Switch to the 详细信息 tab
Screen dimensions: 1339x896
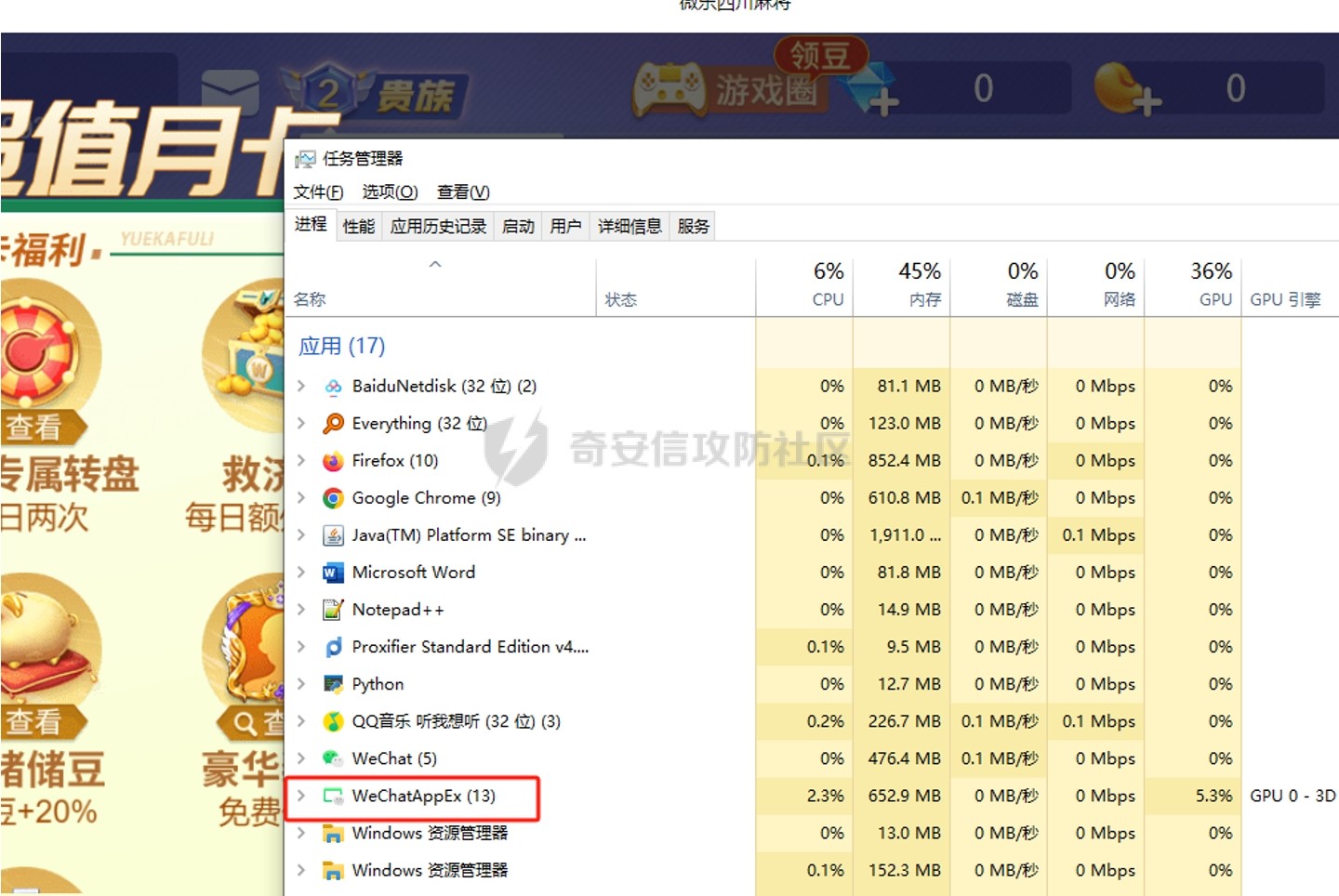pyautogui.click(x=630, y=227)
